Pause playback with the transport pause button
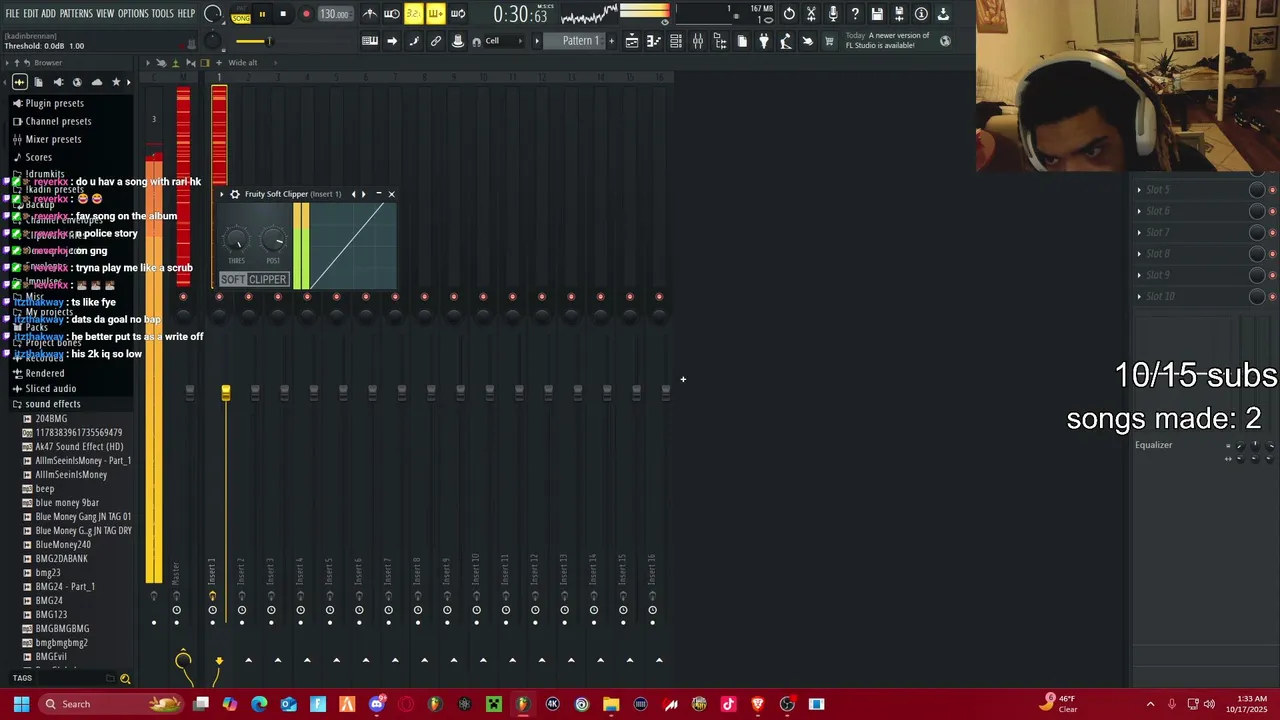 pos(262,14)
